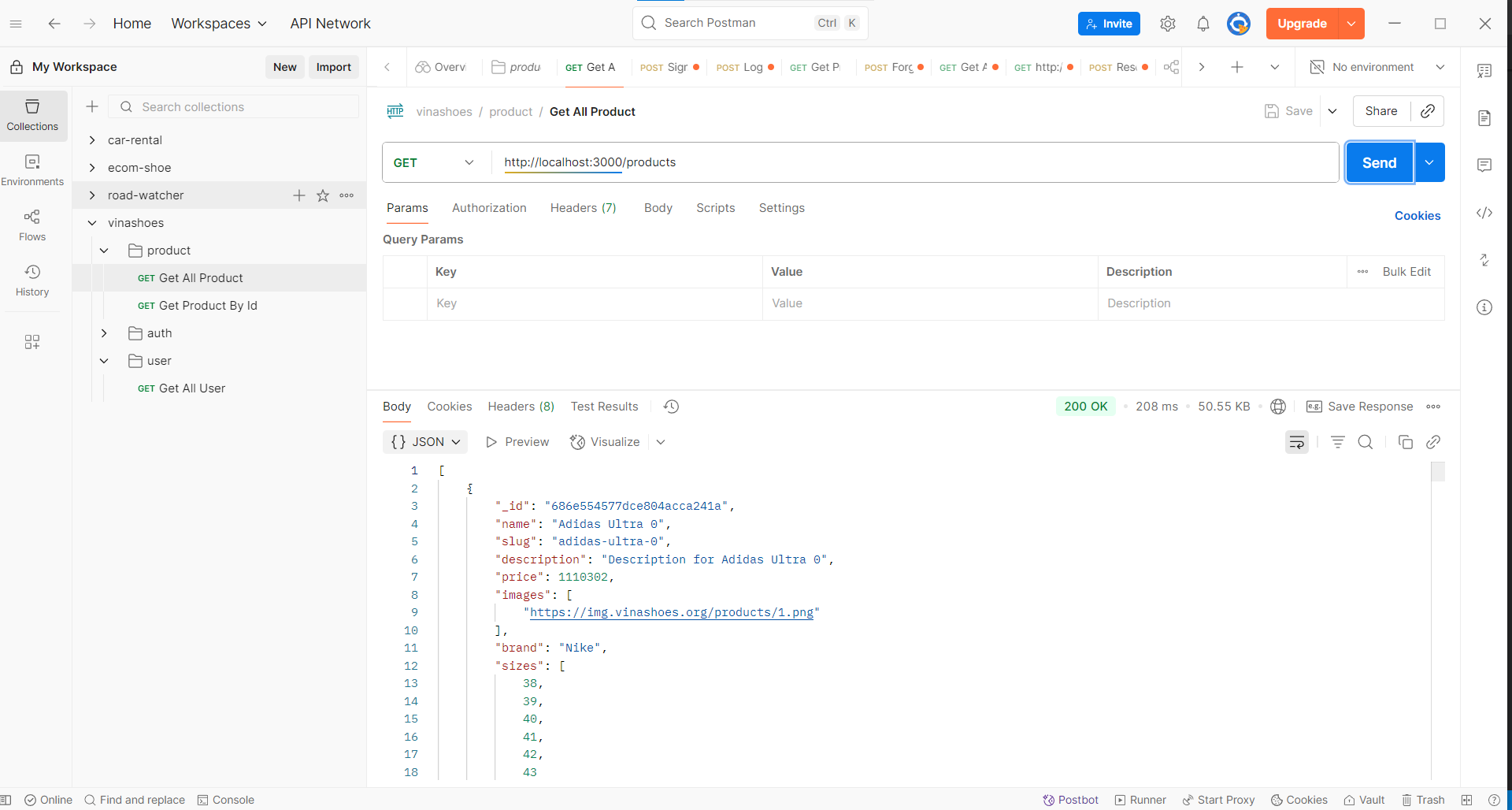Copy the response body with copy icon
The width and height of the screenshot is (1512, 810).
(1405, 442)
